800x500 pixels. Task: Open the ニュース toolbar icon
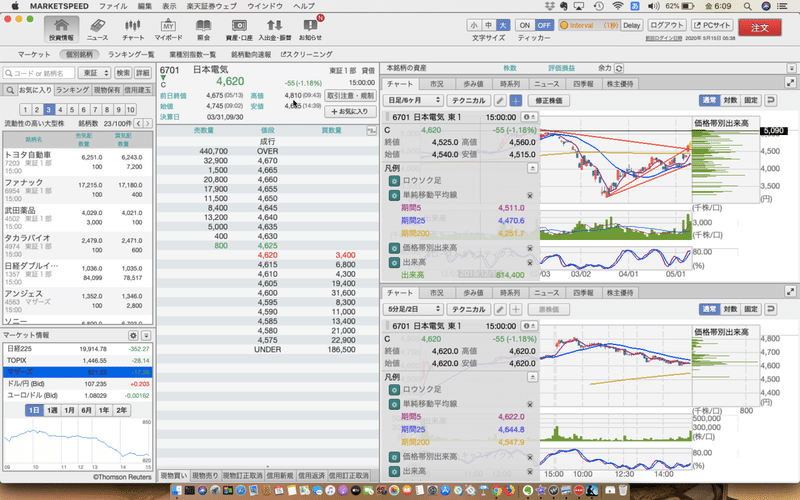[97, 29]
